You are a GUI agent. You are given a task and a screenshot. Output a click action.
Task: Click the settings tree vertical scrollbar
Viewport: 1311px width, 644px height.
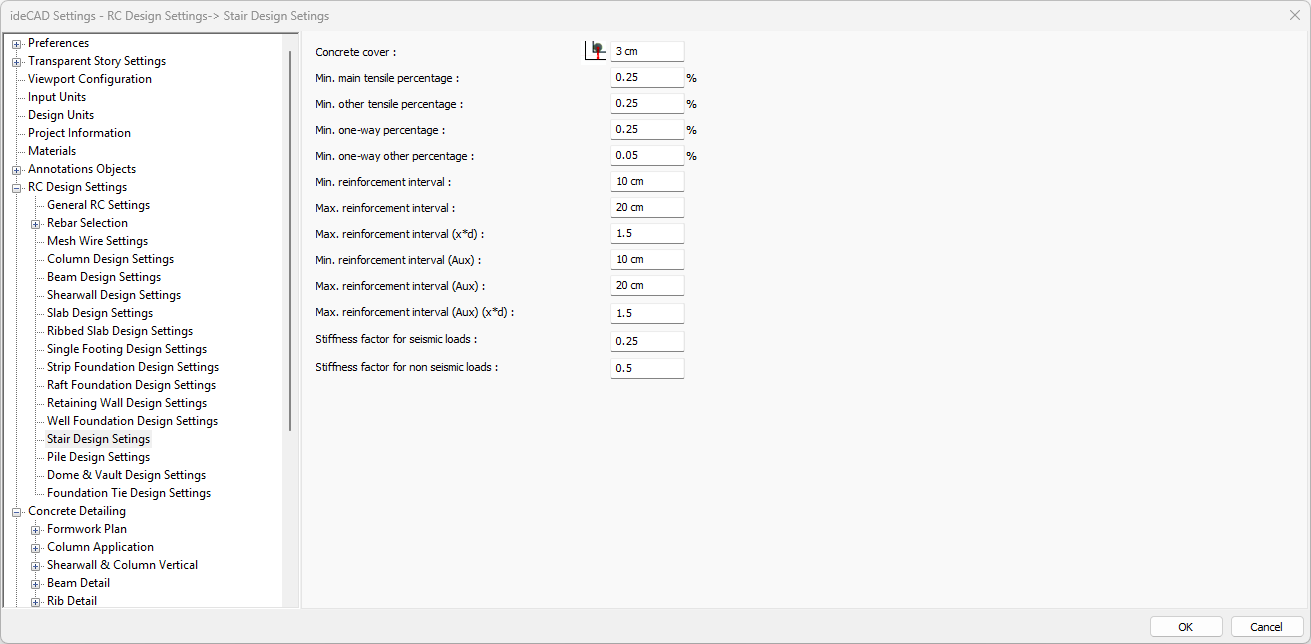(x=291, y=240)
